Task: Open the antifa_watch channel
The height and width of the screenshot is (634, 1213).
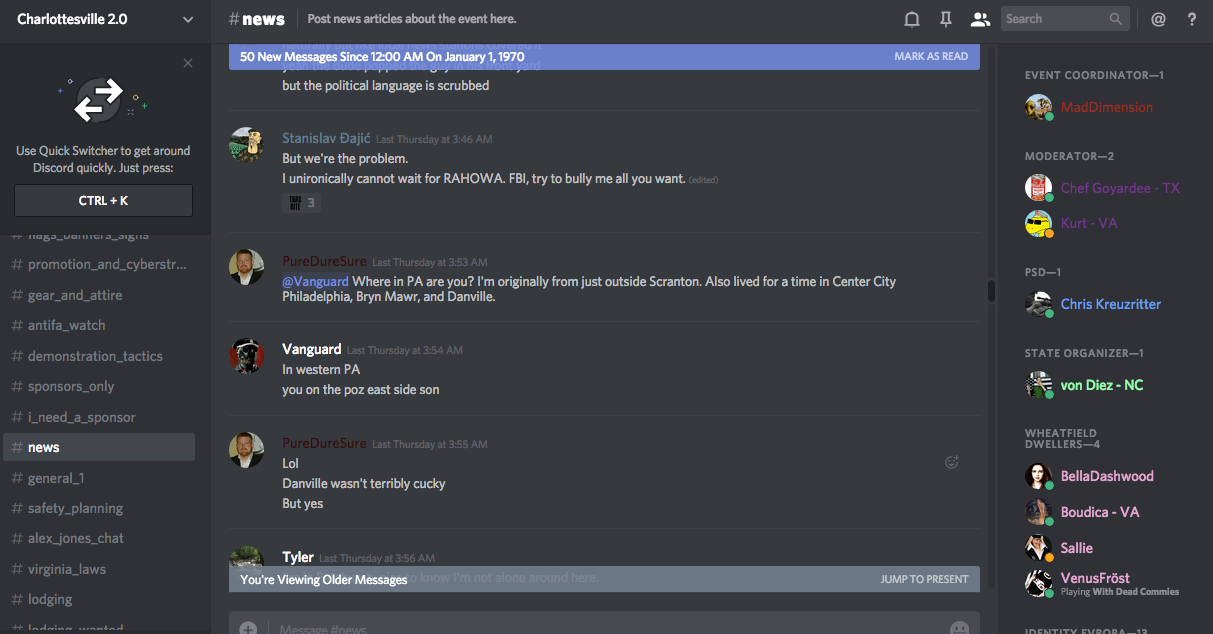Action: 66,325
